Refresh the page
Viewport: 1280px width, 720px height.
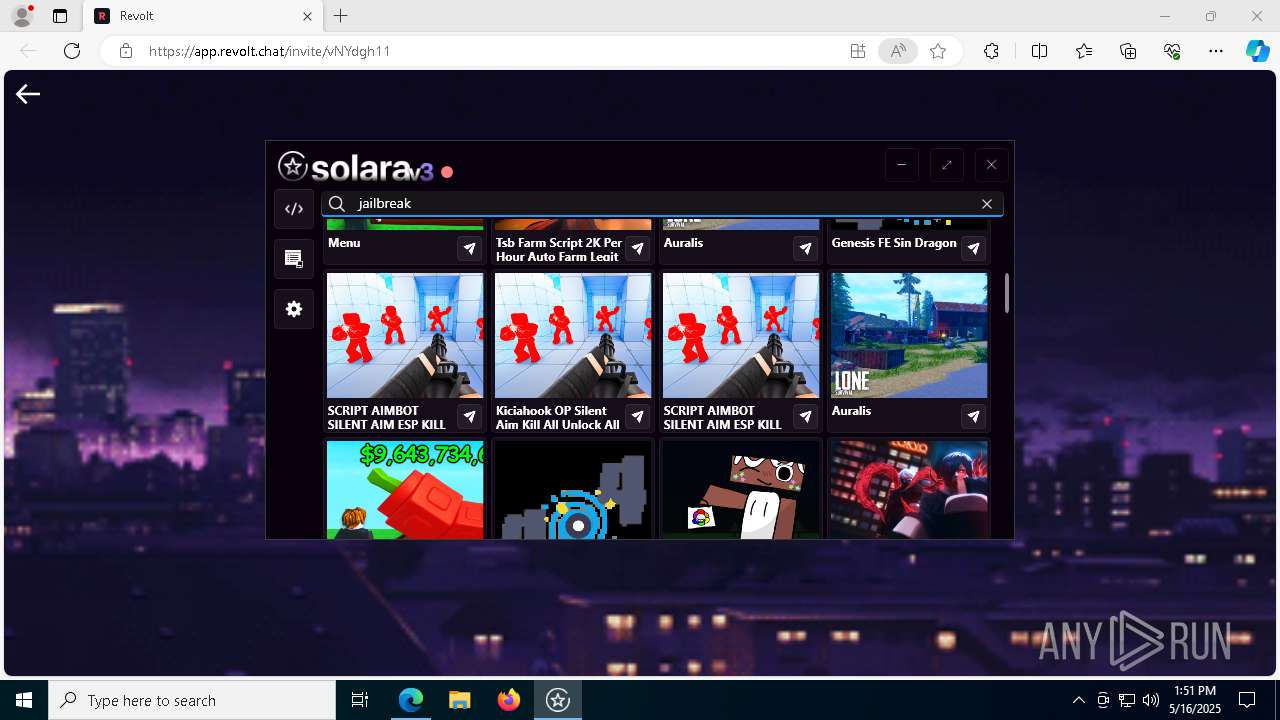tap(72, 51)
